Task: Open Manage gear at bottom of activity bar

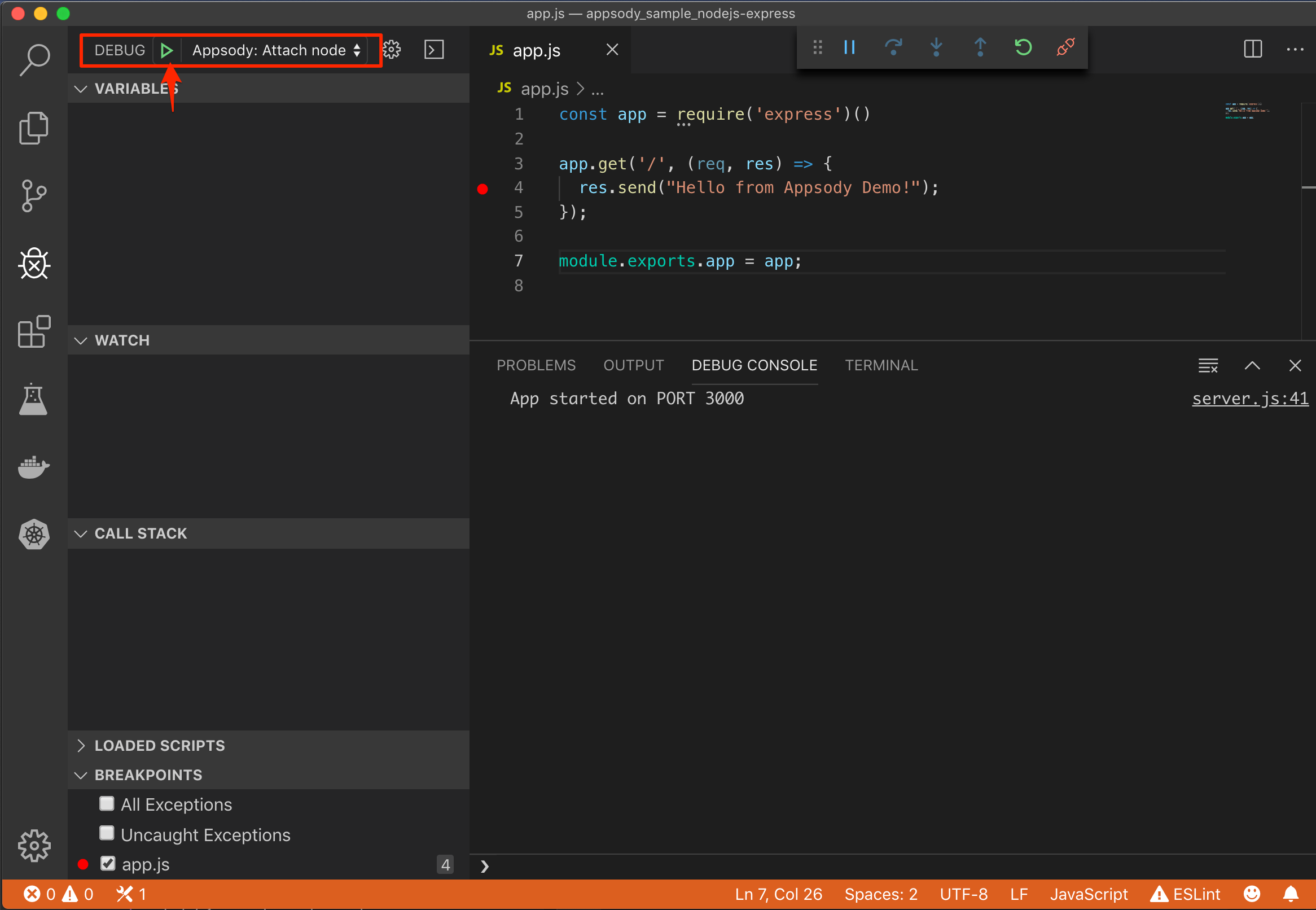Action: (34, 845)
